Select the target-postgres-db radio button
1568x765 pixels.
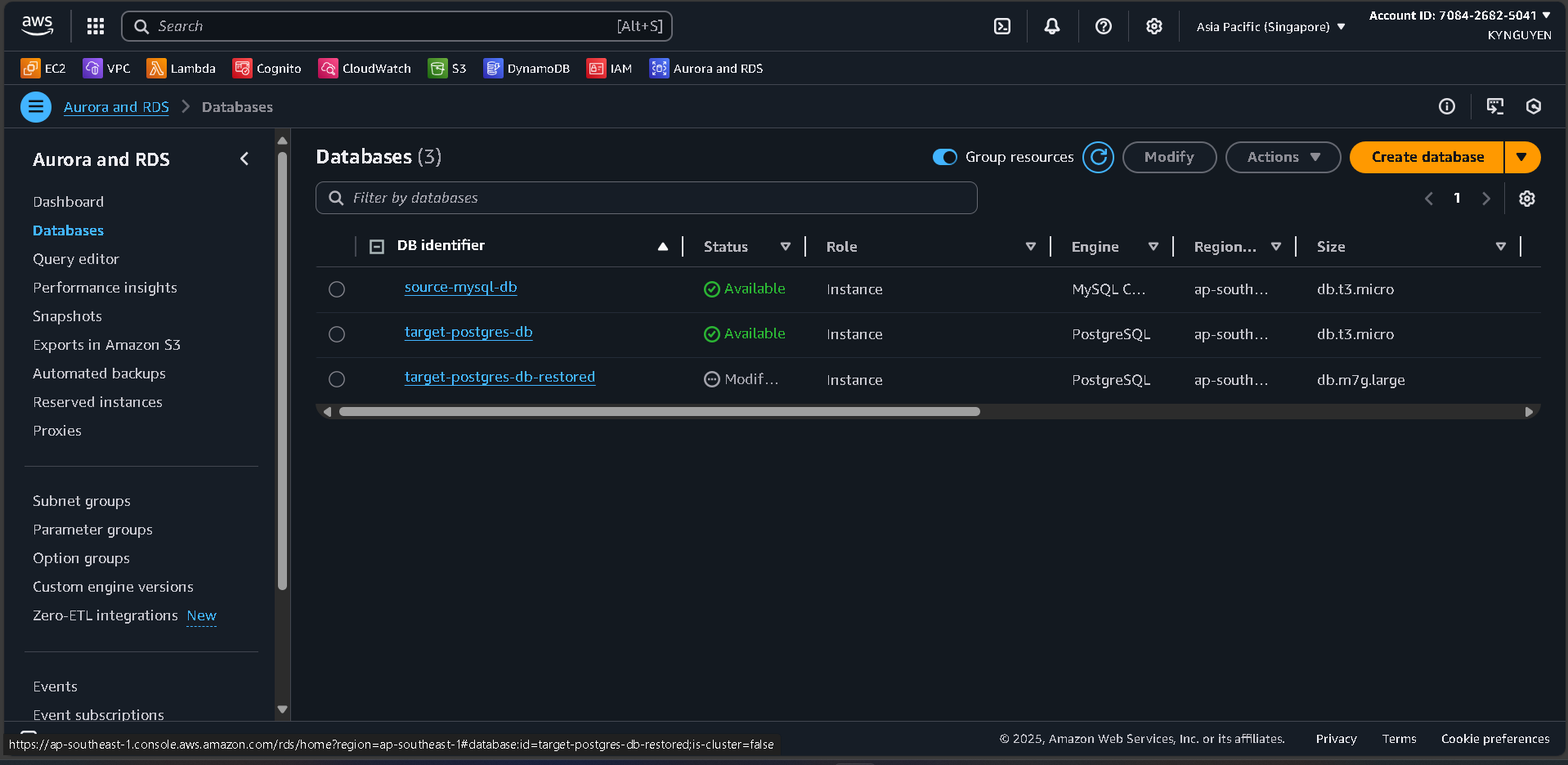click(336, 333)
